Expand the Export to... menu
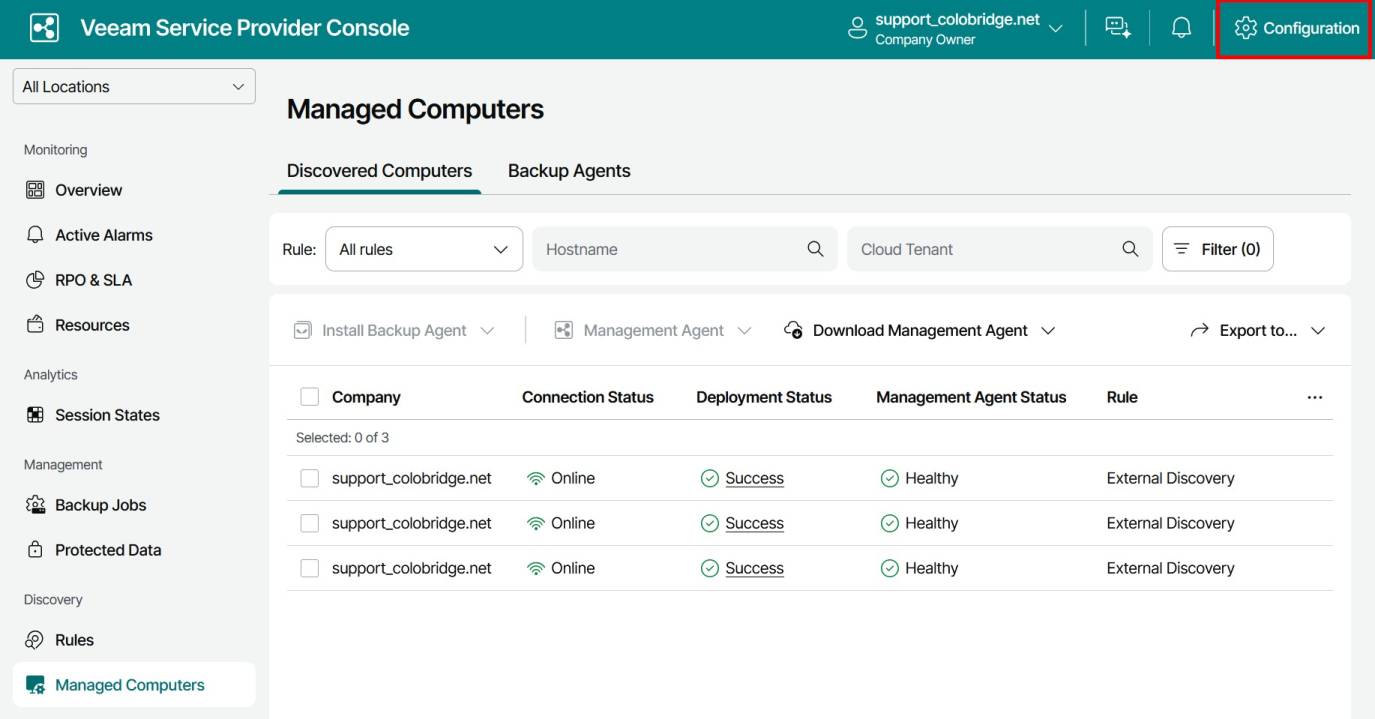The height and width of the screenshot is (719, 1375). 1257,330
